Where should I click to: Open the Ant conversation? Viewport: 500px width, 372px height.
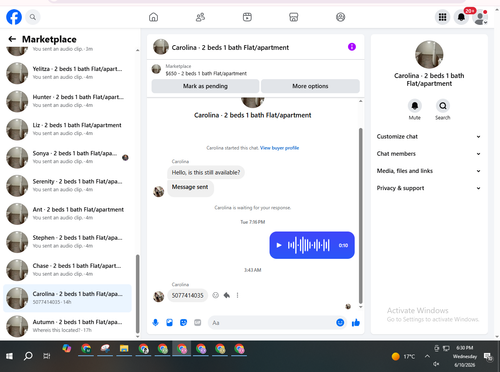[67, 213]
